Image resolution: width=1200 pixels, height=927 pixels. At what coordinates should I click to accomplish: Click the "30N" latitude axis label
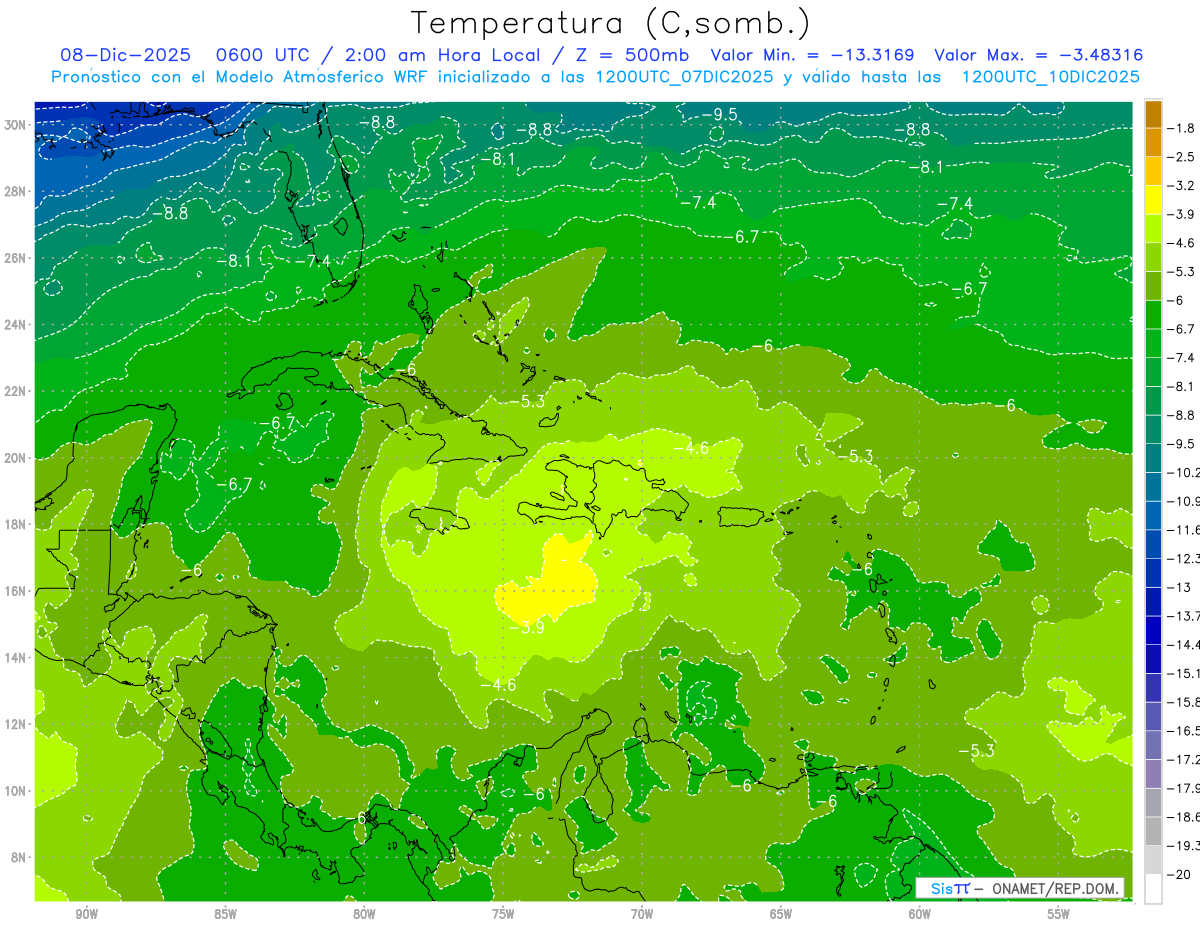[17, 124]
